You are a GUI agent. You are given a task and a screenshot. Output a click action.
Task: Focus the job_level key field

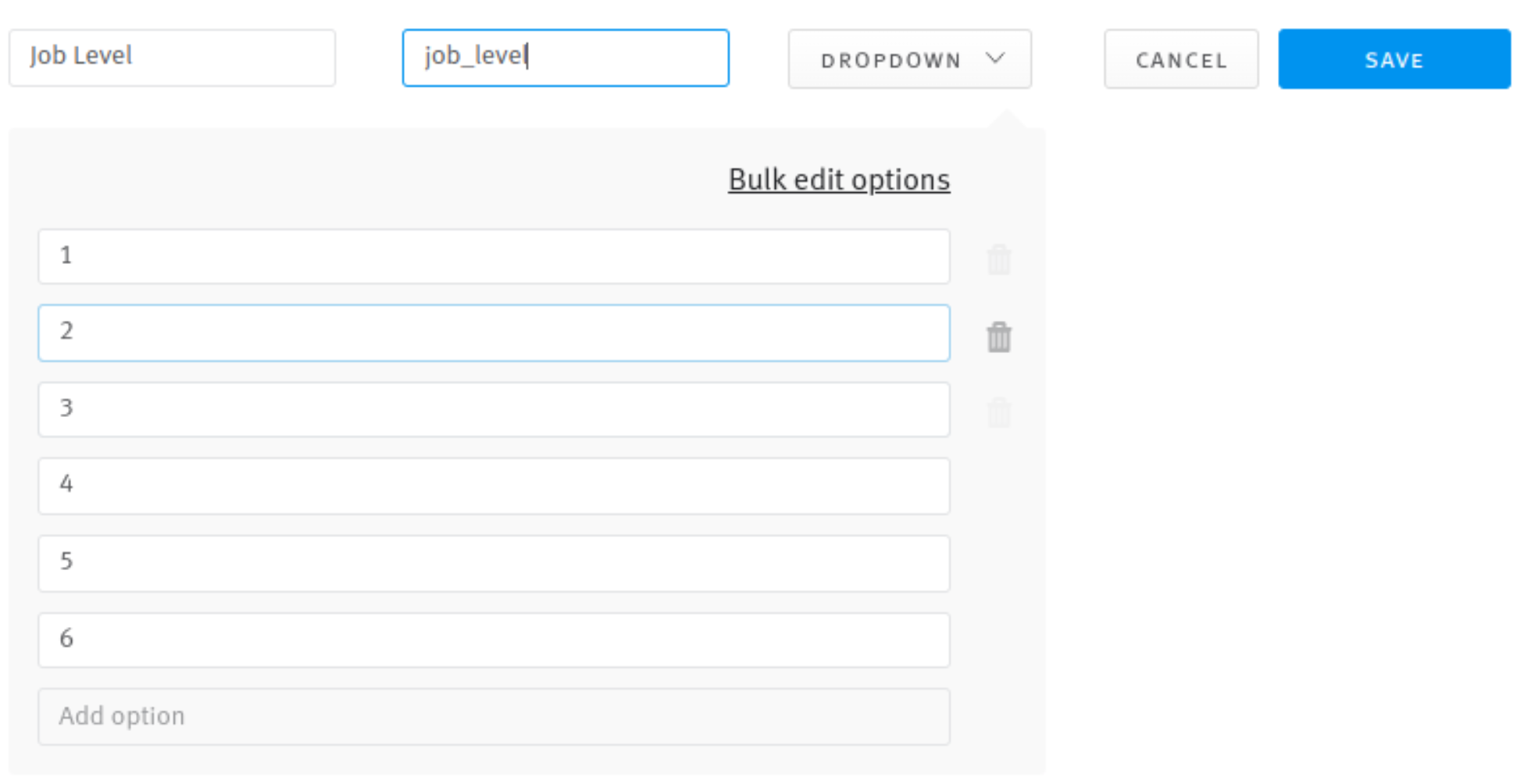click(x=566, y=58)
